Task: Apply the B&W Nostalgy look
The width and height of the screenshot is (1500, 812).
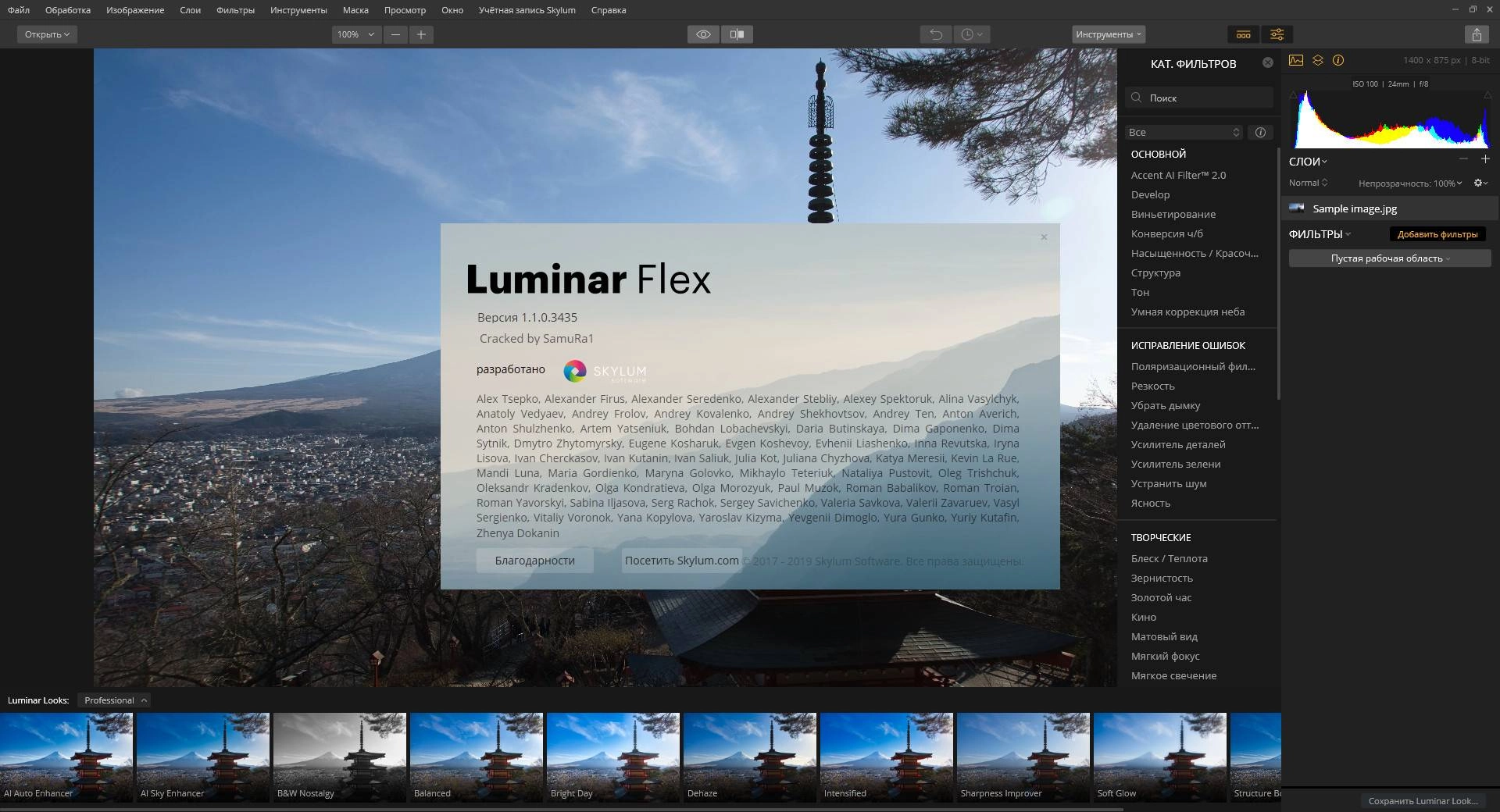Action: tap(340, 757)
